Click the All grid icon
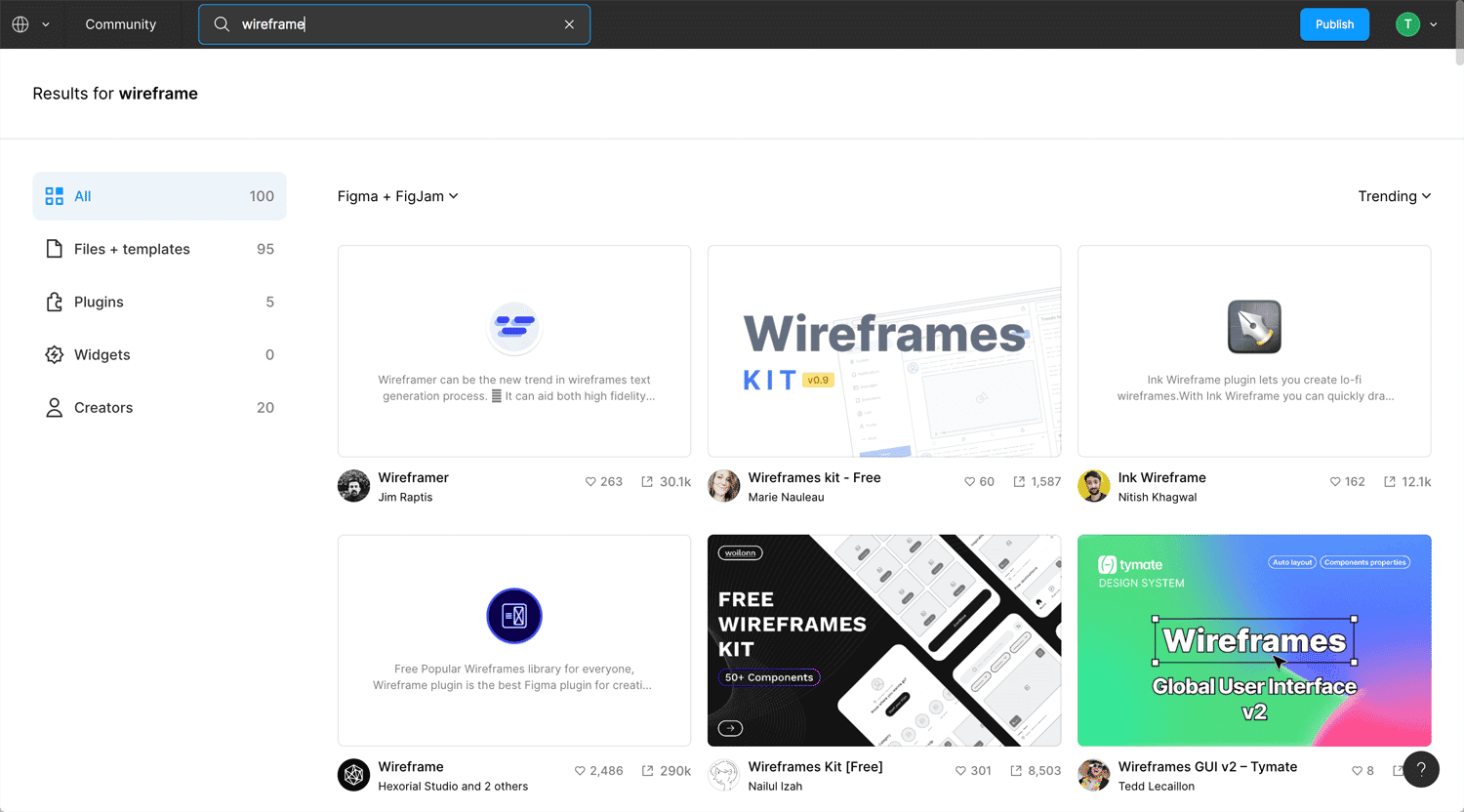The width and height of the screenshot is (1464, 812). (x=55, y=196)
